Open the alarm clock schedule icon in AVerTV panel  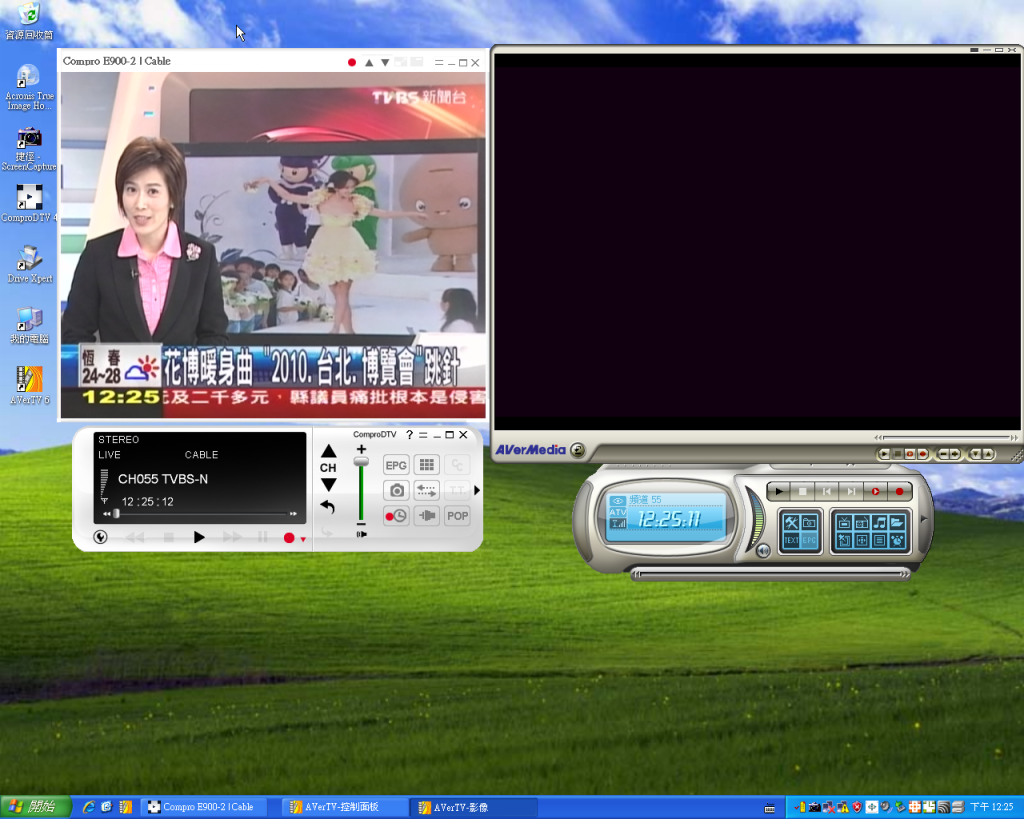(897, 540)
